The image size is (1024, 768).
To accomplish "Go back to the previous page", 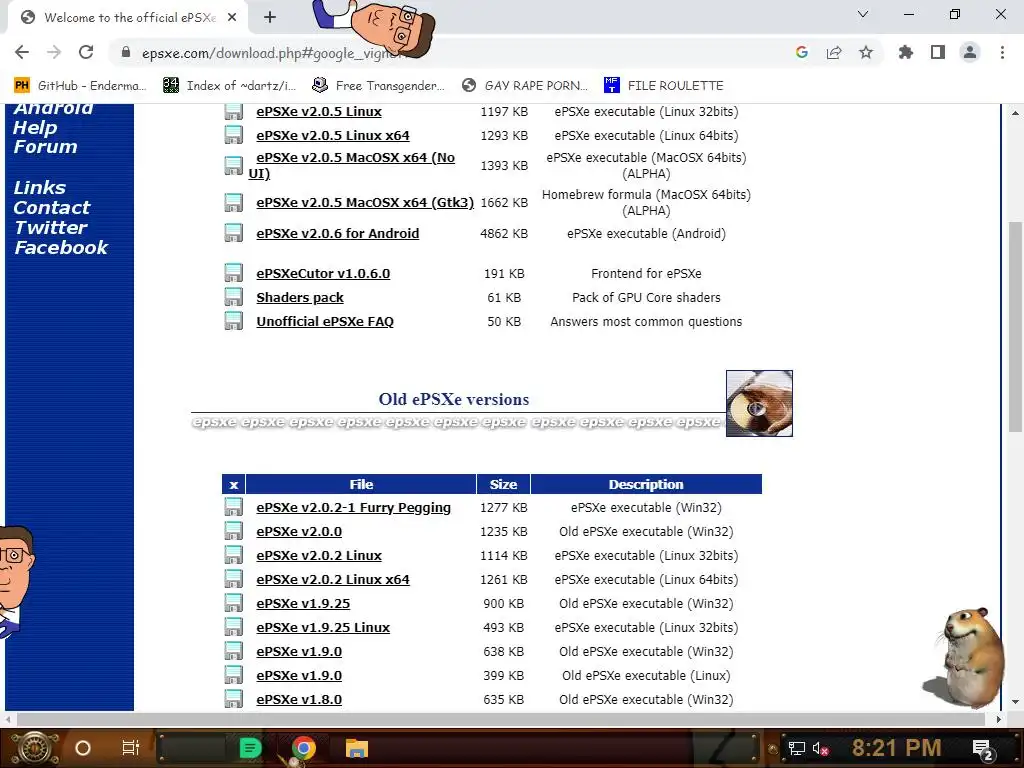I will (x=22, y=52).
